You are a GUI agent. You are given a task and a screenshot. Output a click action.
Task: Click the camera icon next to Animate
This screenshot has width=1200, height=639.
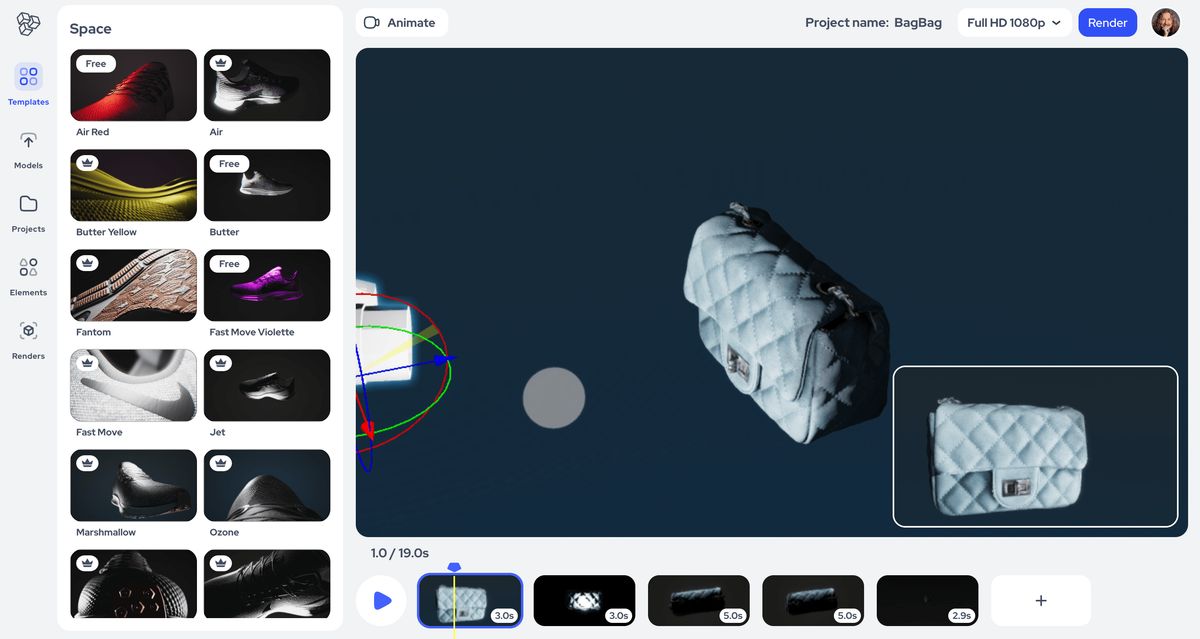click(x=371, y=21)
